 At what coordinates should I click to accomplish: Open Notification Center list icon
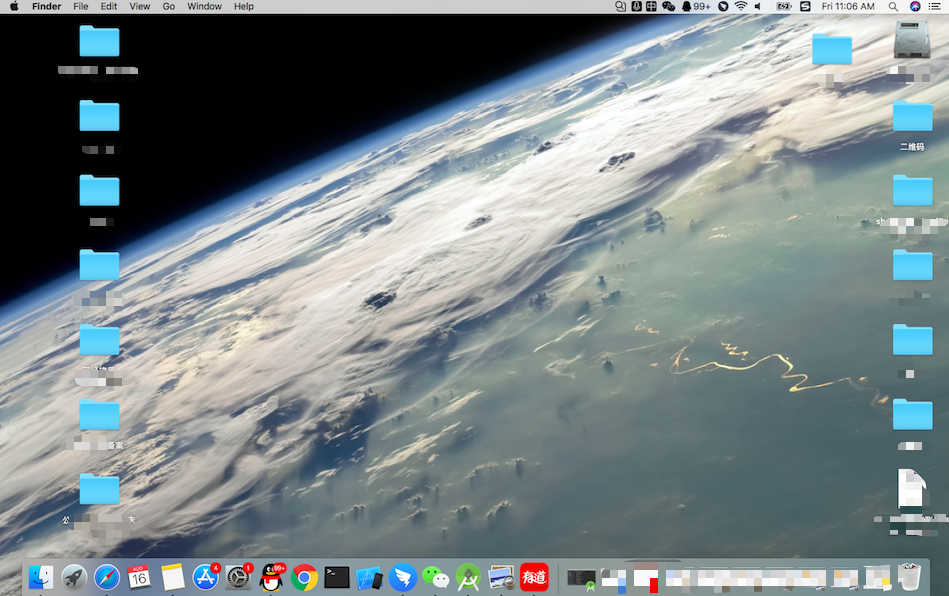pos(934,6)
